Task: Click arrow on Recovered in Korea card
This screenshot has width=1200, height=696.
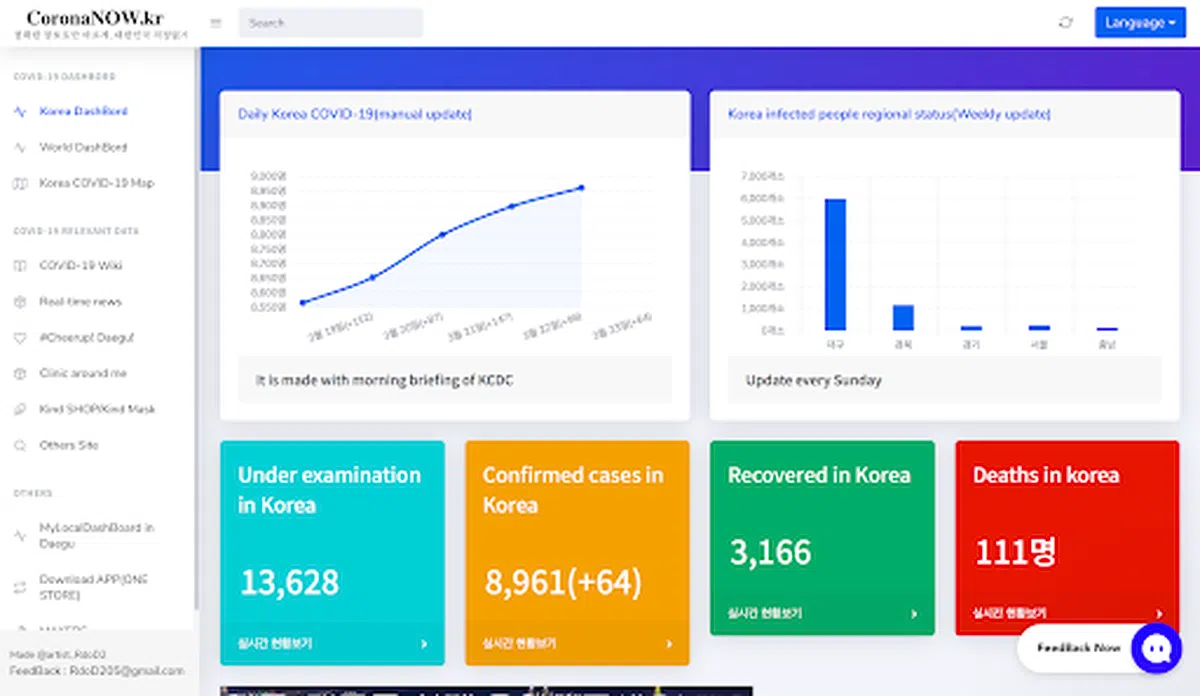Action: [914, 614]
